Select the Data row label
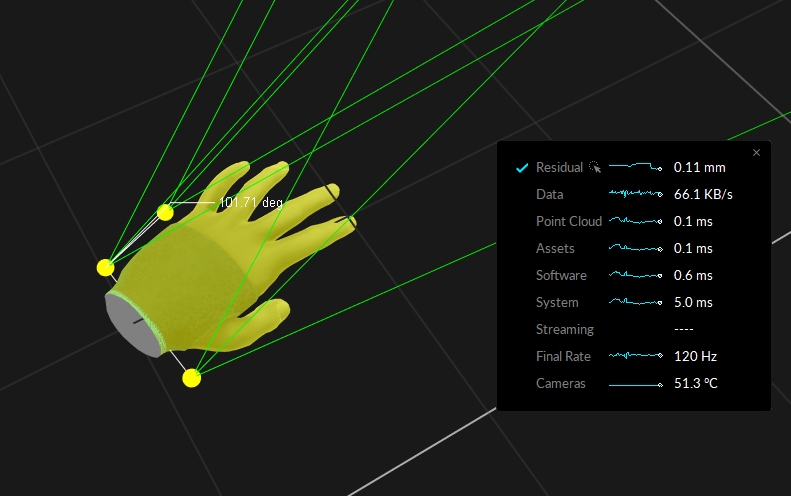 pos(549,194)
